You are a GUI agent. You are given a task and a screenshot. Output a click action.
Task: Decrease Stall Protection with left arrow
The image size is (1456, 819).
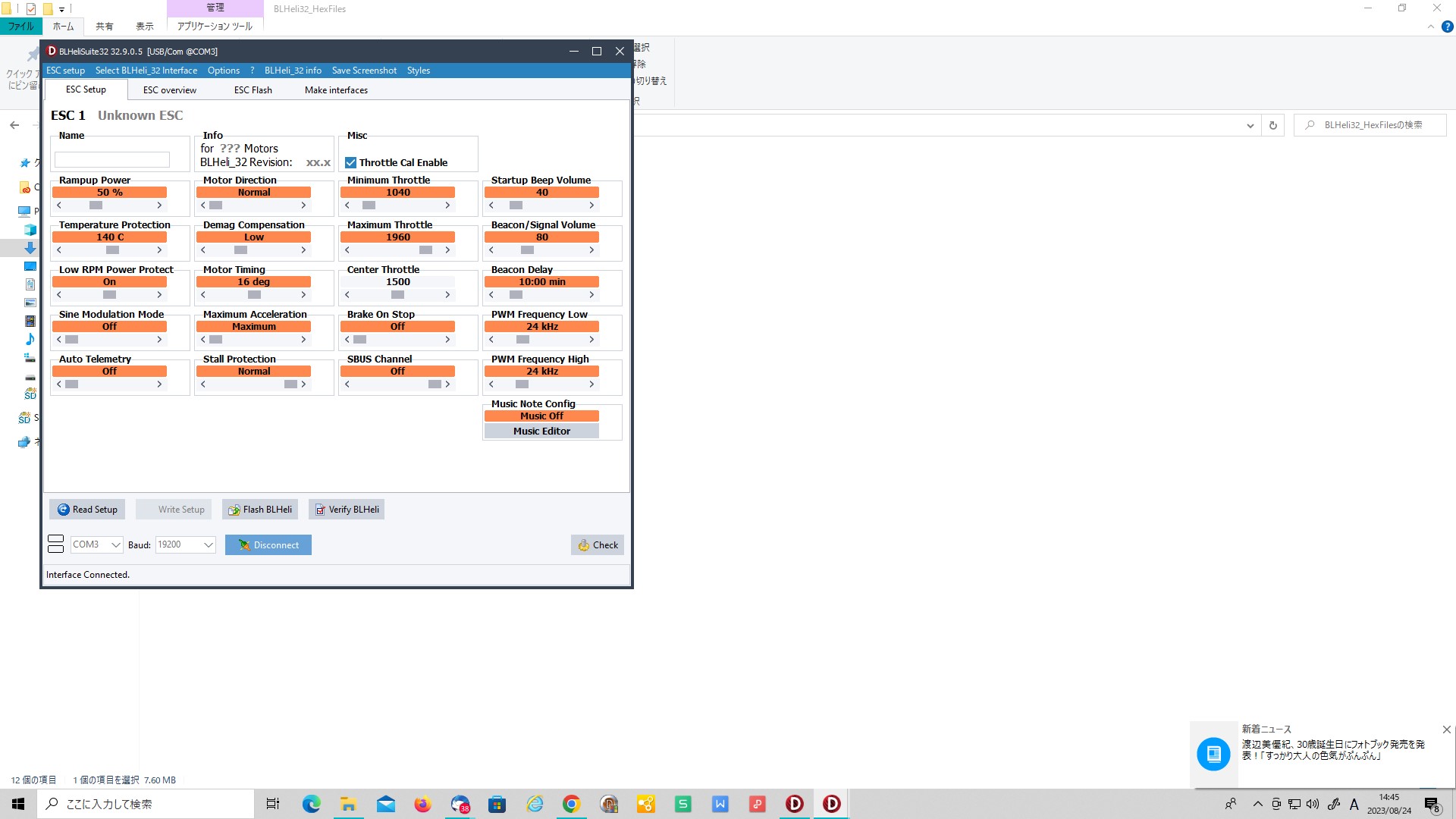pyautogui.click(x=203, y=384)
